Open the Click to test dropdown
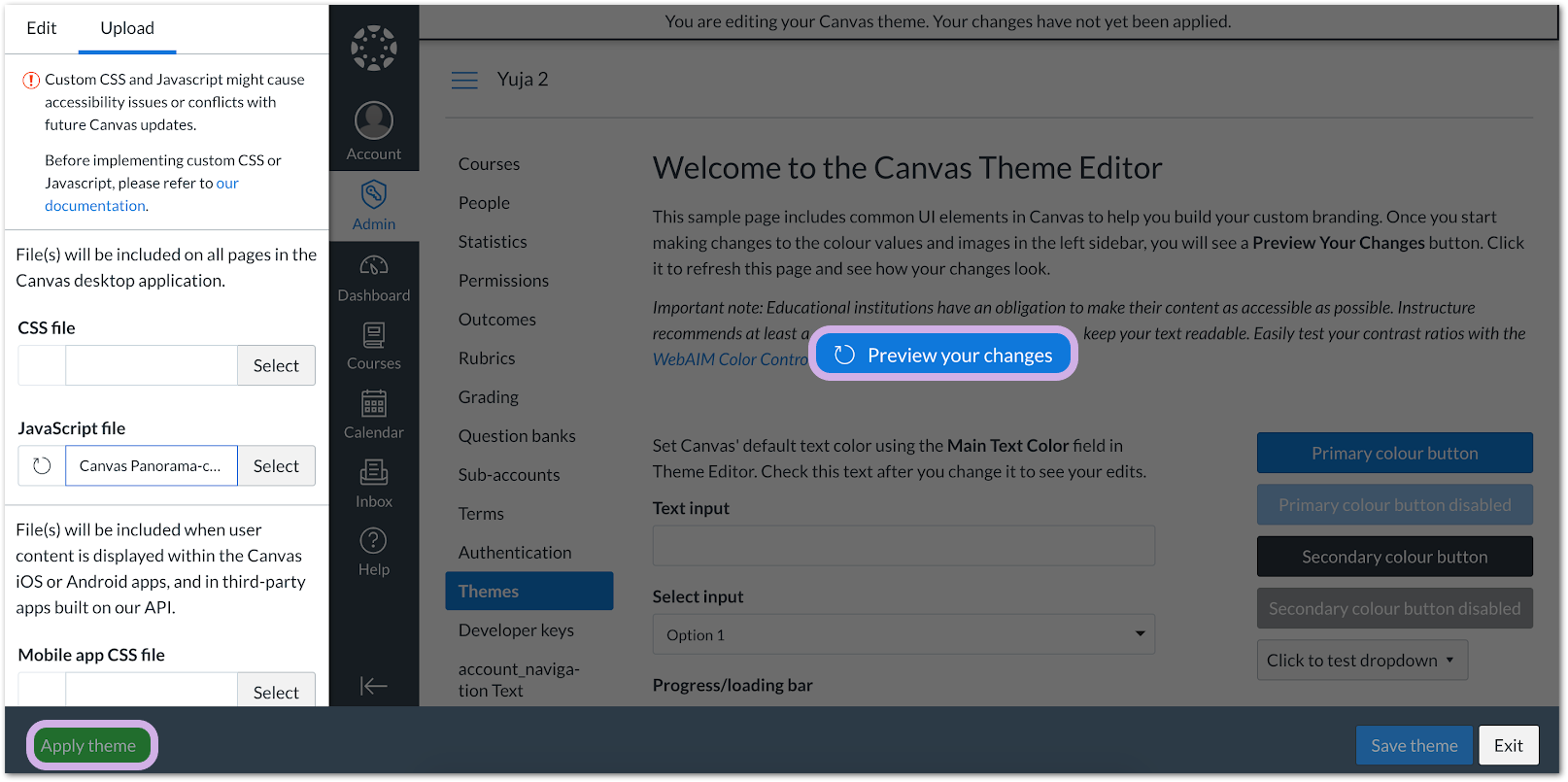The image size is (1568, 782). 1361,661
